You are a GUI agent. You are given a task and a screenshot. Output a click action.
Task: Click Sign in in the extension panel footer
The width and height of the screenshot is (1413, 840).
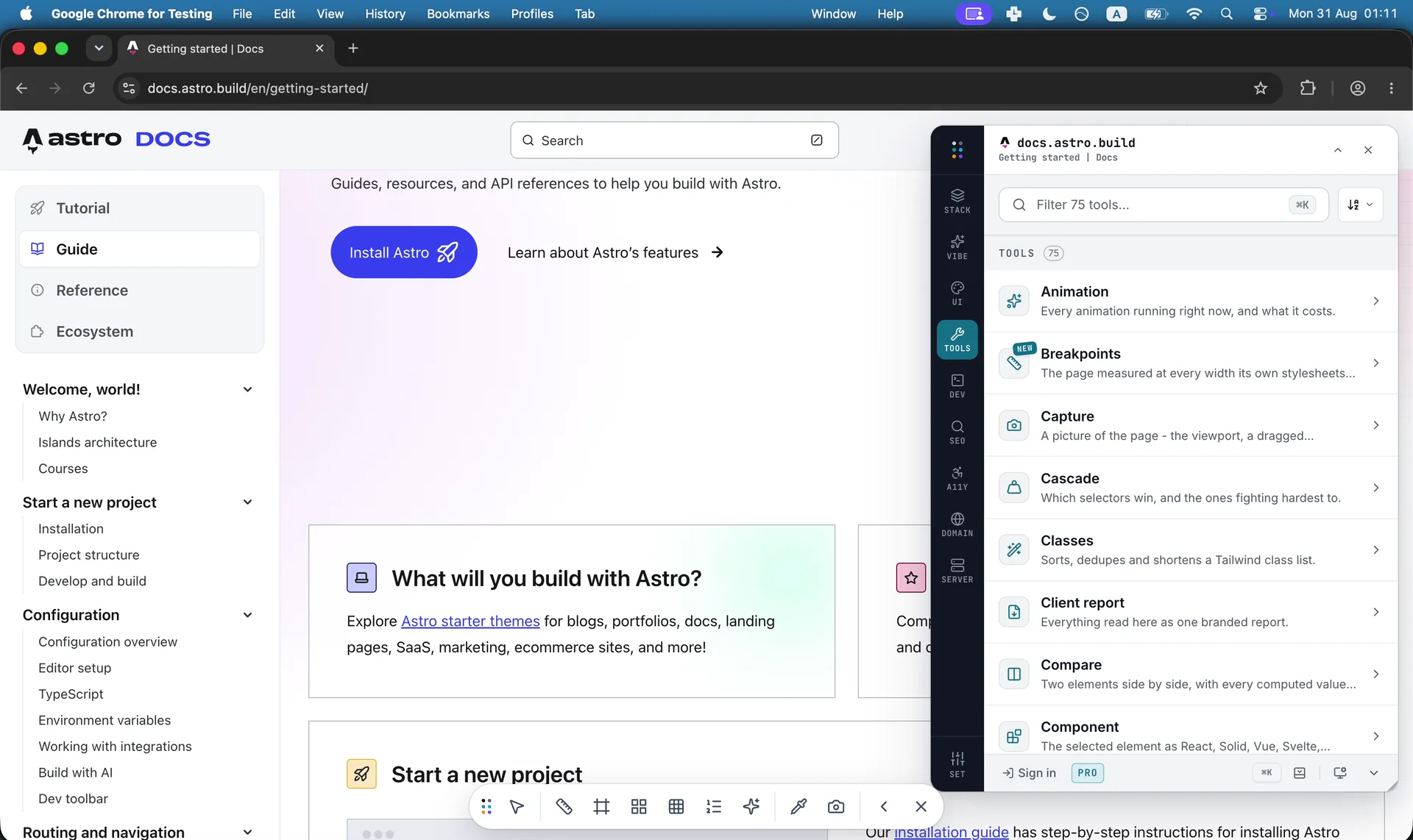pos(1029,773)
